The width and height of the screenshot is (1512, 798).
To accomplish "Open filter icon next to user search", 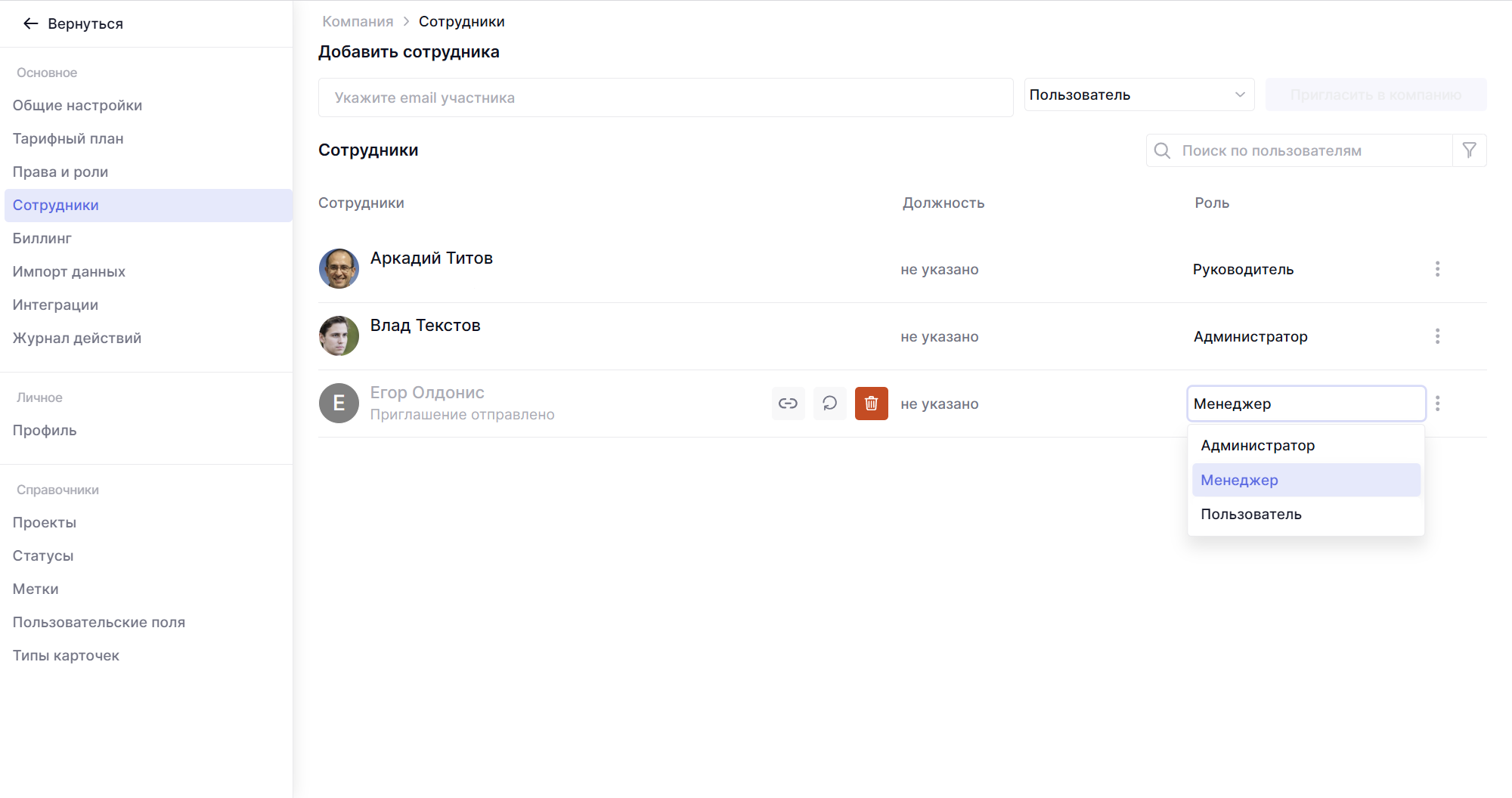I will pos(1469,150).
